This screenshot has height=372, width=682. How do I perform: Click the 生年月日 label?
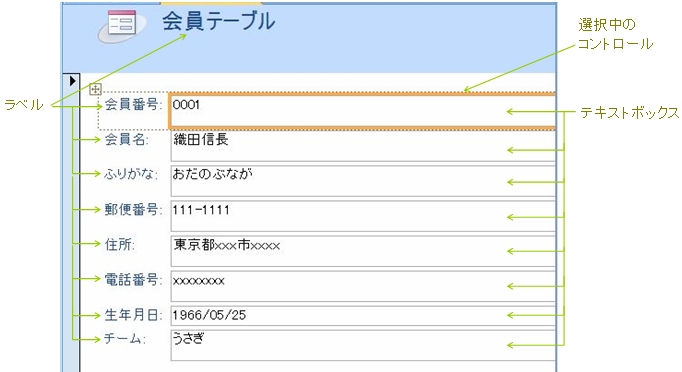click(133, 315)
